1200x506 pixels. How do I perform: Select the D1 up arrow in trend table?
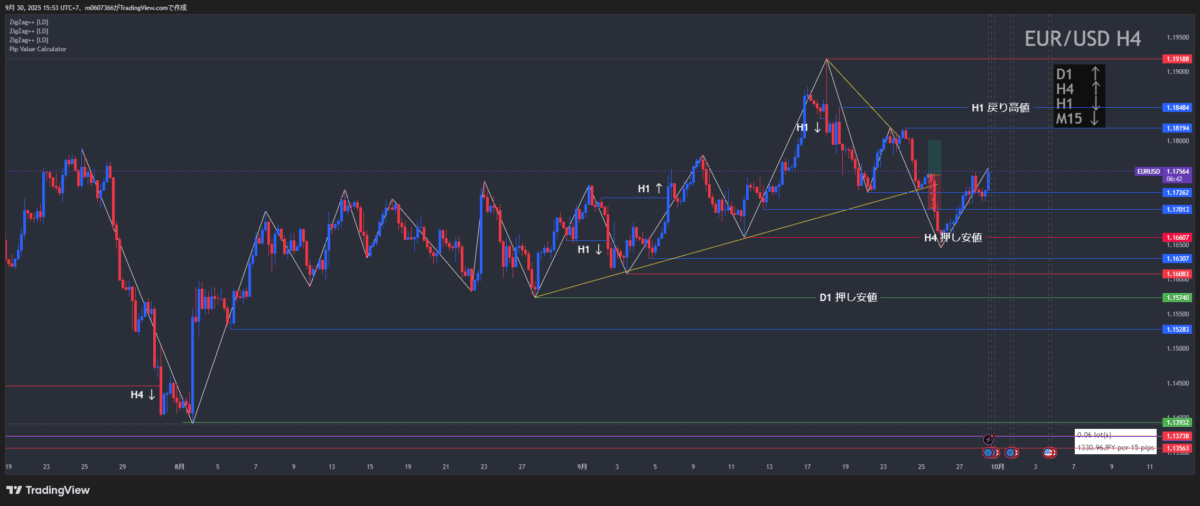coord(1096,73)
